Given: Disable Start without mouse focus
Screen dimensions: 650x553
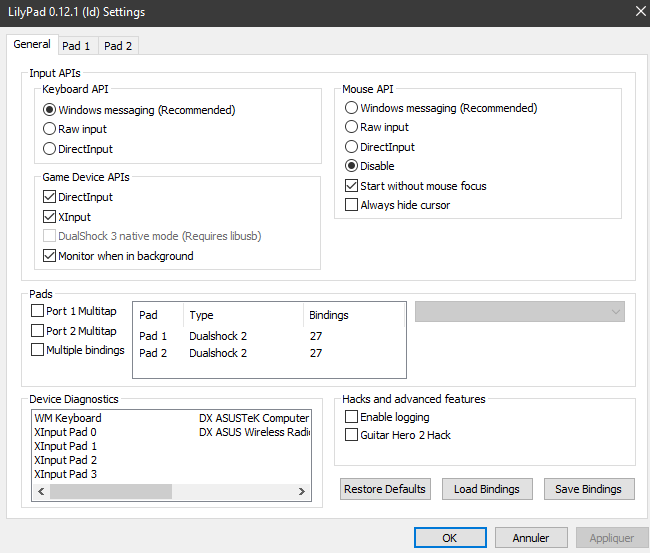Looking at the screenshot, I should pos(351,186).
